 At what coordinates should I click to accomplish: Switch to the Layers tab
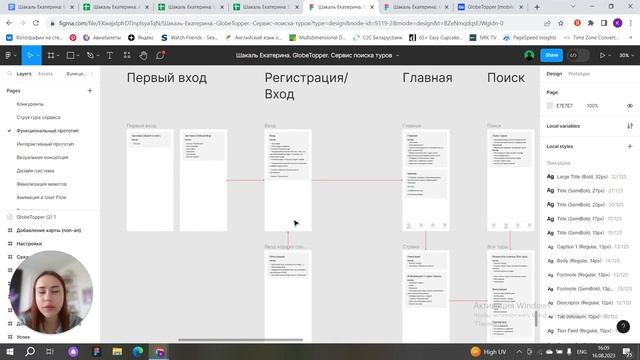[24, 73]
